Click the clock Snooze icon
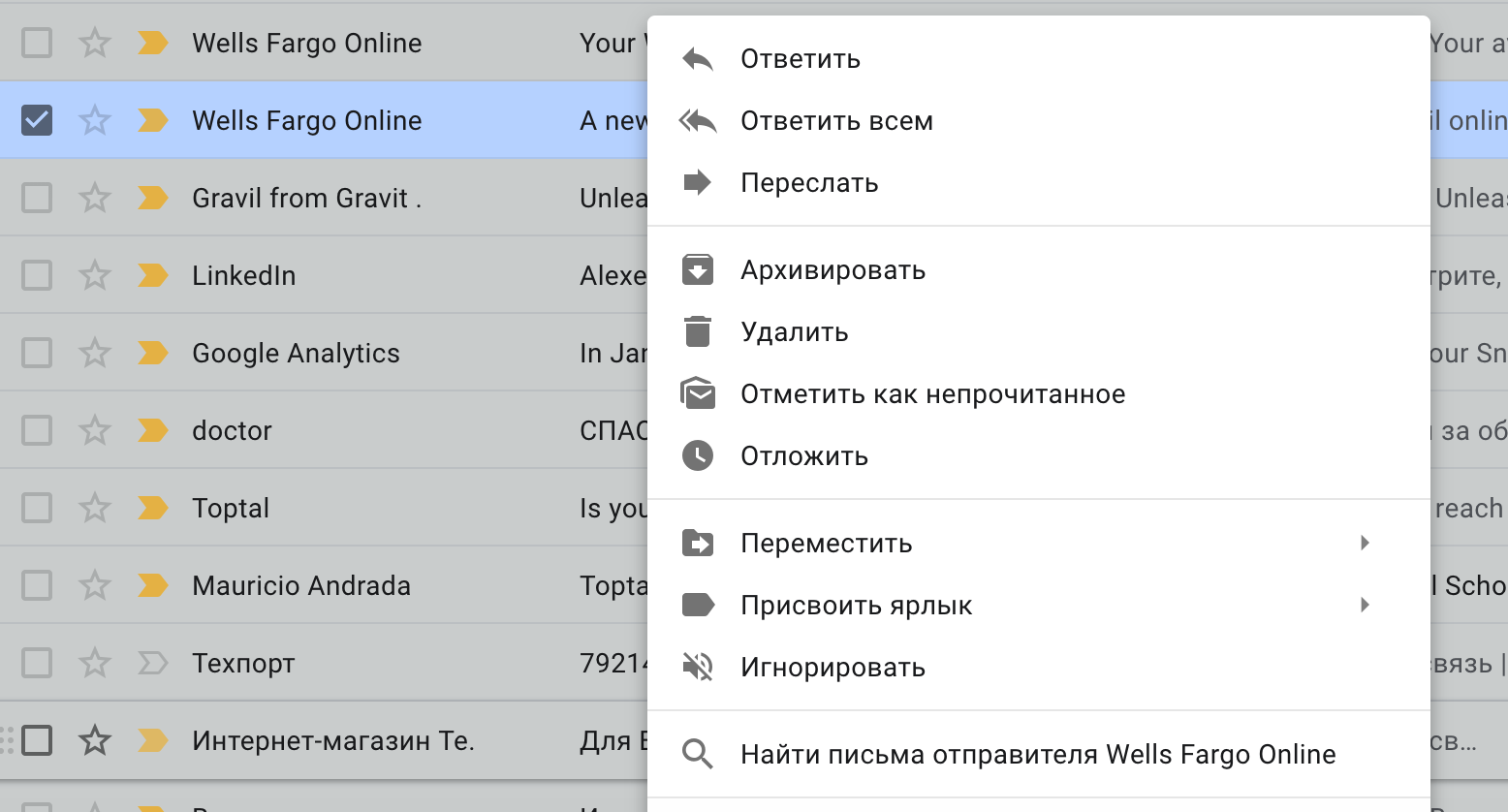1508x812 pixels. pos(697,455)
